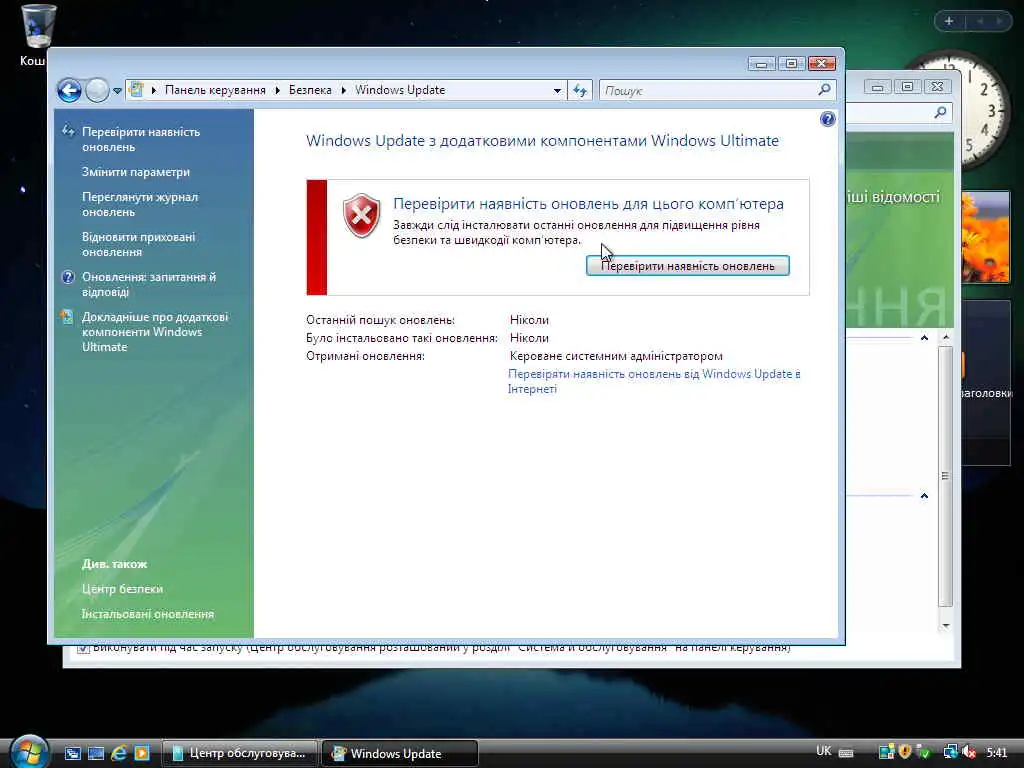Image resolution: width=1024 pixels, height=768 pixels.
Task: Click the keyboard icon next to UK indicator
Action: 846,753
